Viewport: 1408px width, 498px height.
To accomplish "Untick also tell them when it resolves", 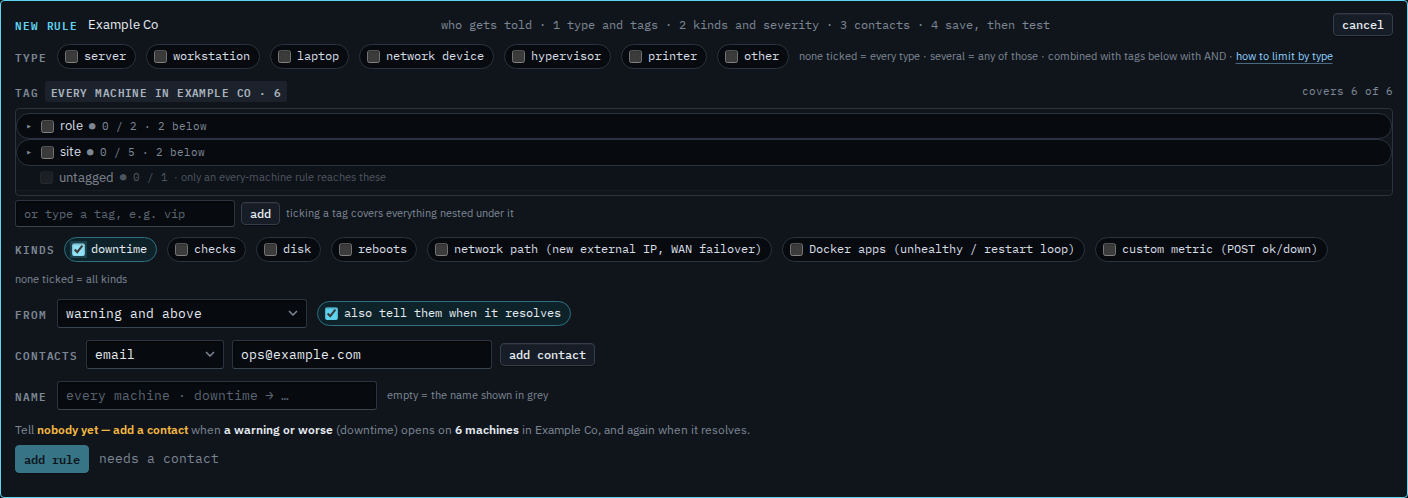I will 331,313.
